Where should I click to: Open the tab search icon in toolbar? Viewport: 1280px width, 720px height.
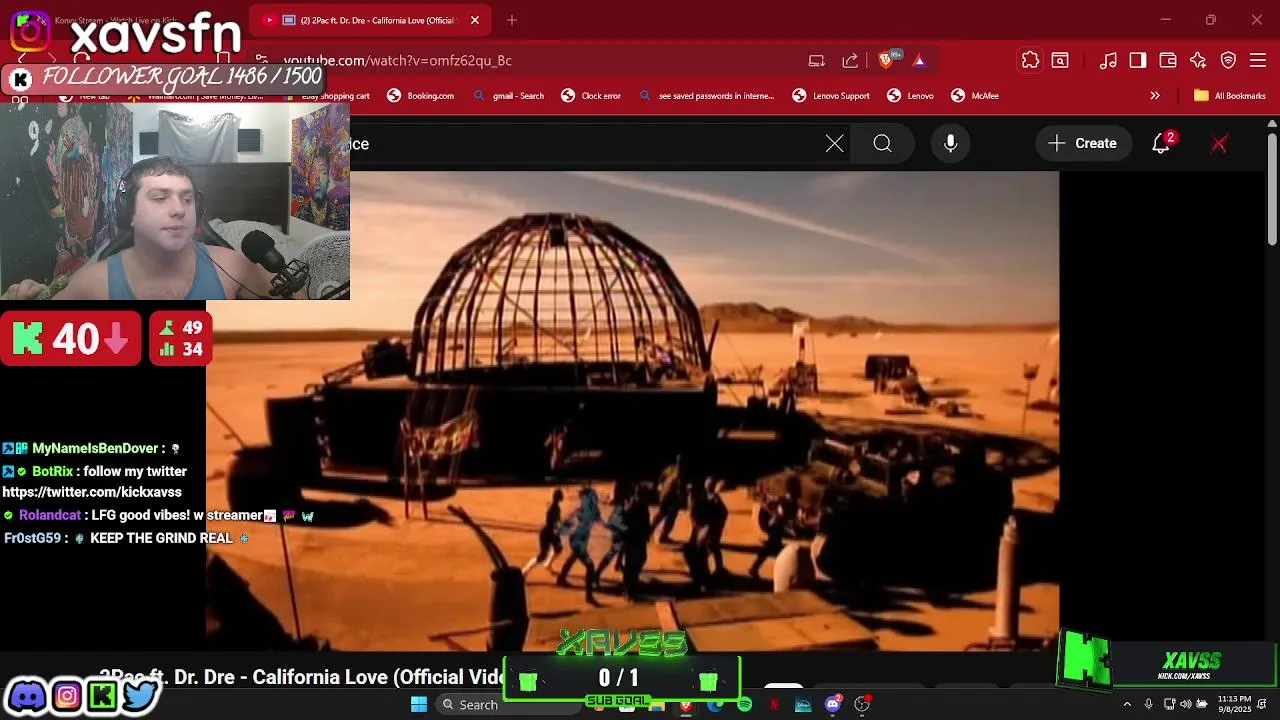(1060, 61)
